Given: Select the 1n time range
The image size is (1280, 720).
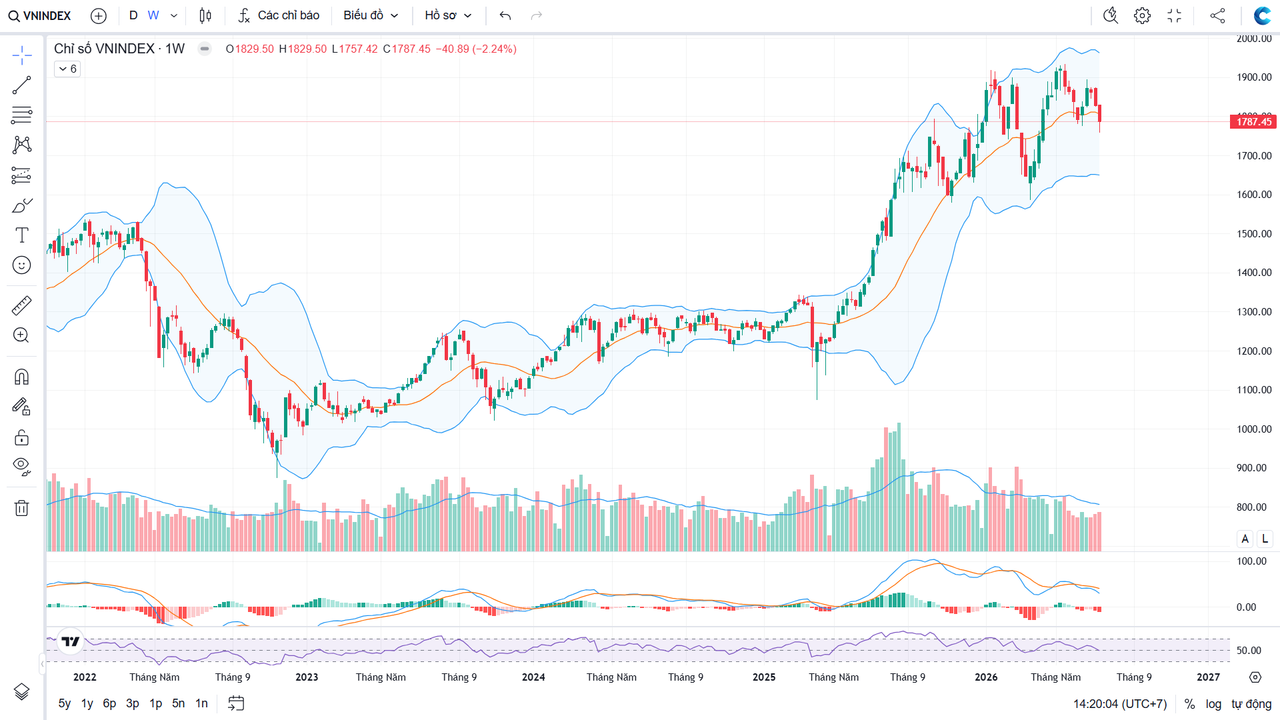Looking at the screenshot, I should pyautogui.click(x=201, y=704).
